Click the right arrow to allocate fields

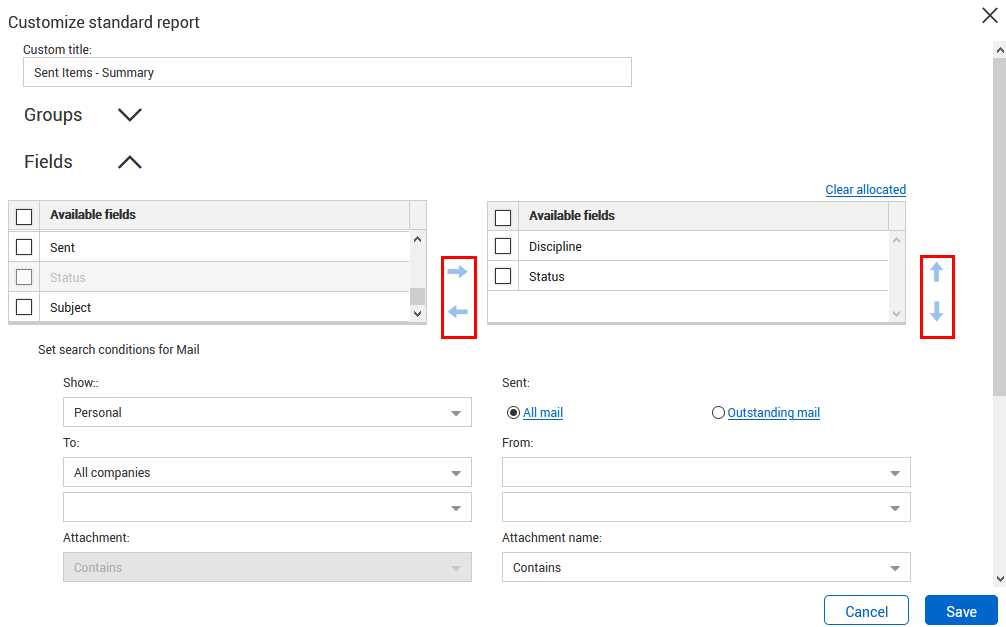coord(458,272)
